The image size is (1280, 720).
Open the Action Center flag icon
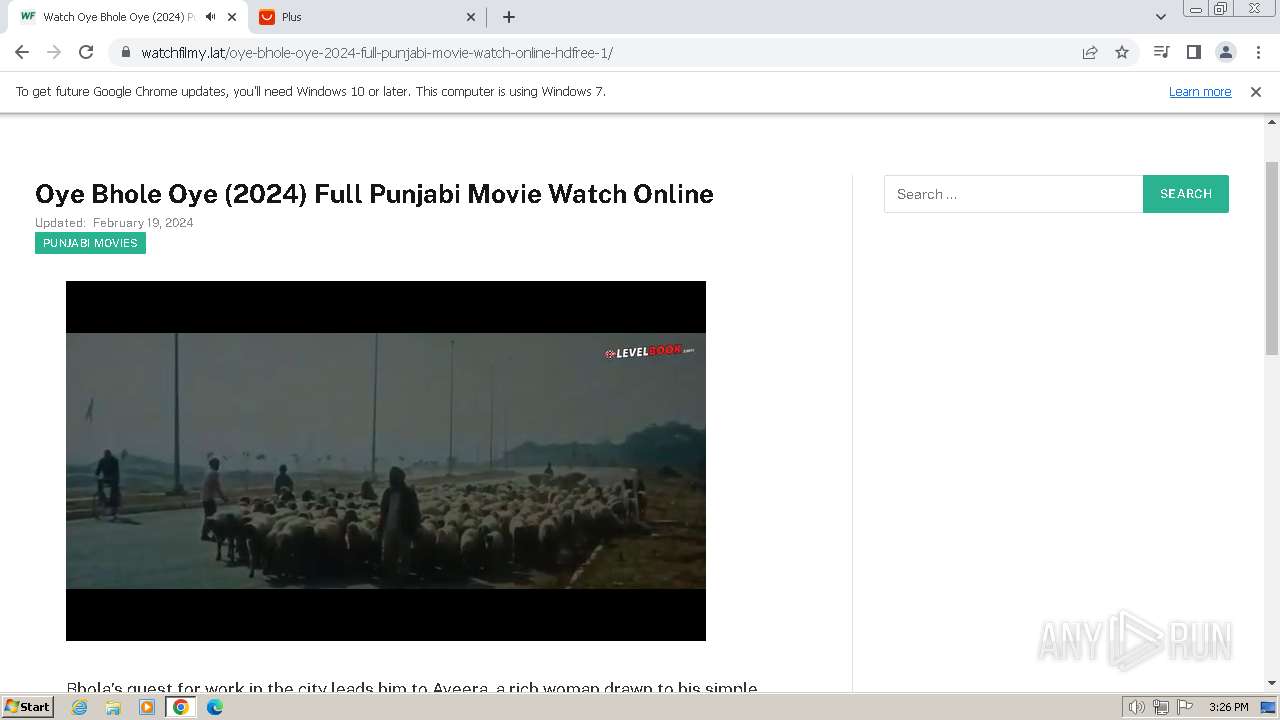1185,707
